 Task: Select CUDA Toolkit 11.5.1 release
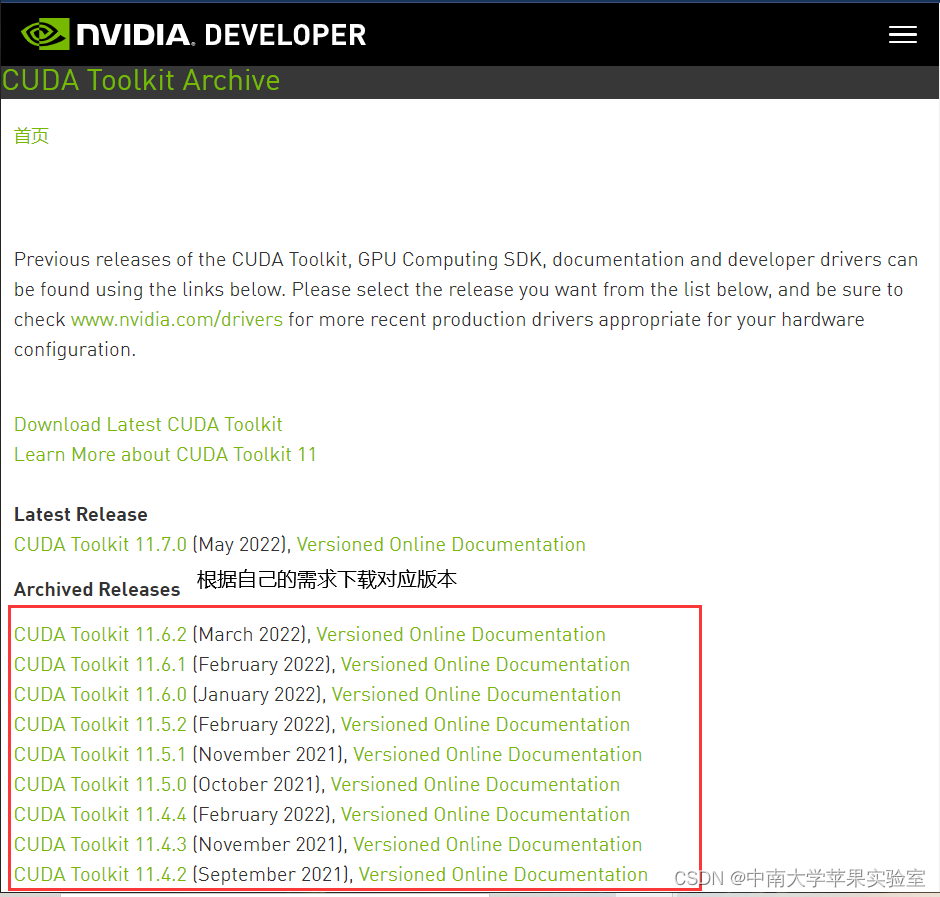coord(100,754)
